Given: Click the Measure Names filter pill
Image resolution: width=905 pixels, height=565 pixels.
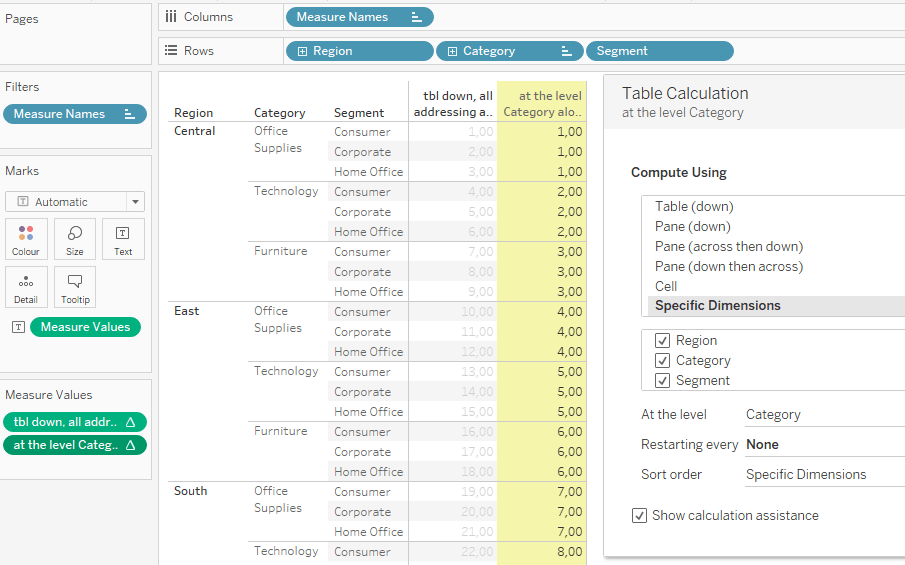Looking at the screenshot, I should coord(75,114).
